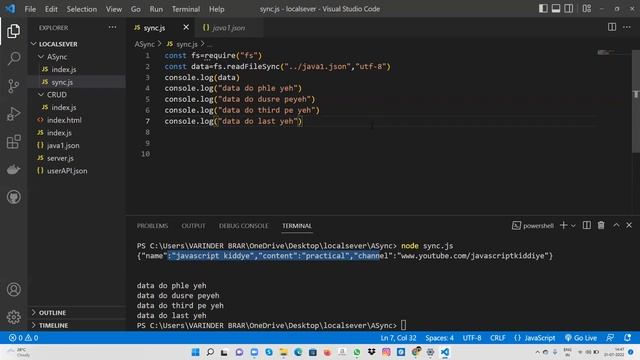Viewport: 640px width, 360px height.
Task: Maximize the panel with up chevron
Action: click(x=616, y=225)
